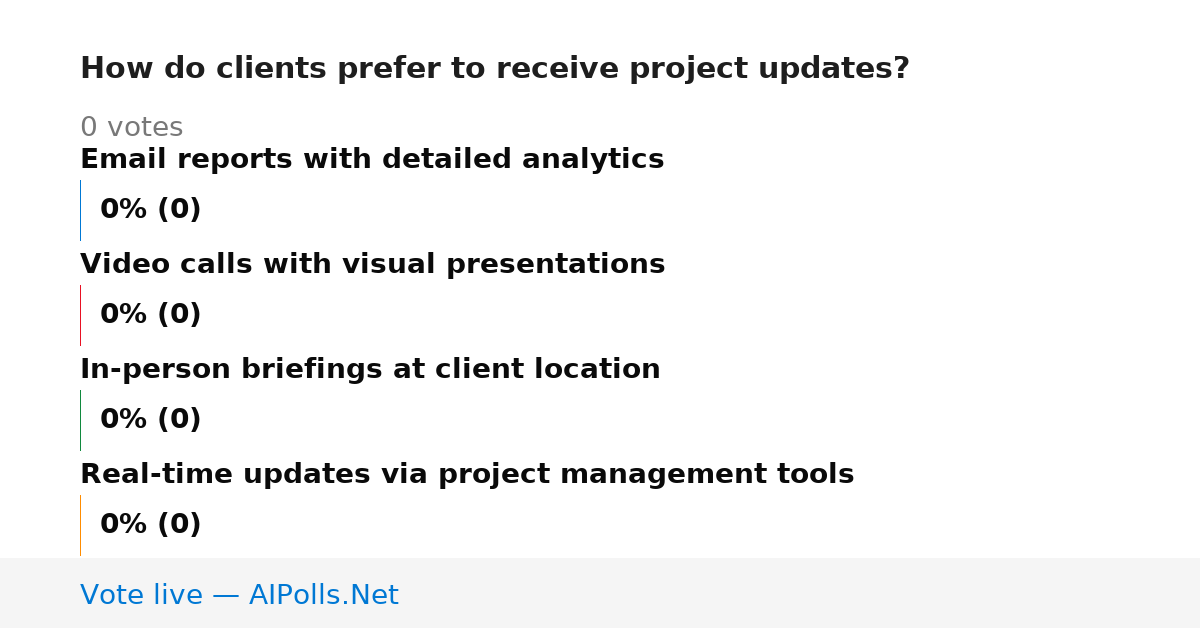1200x628 pixels.
Task: Choose the In-person briefings at client location option
Action: [370, 370]
